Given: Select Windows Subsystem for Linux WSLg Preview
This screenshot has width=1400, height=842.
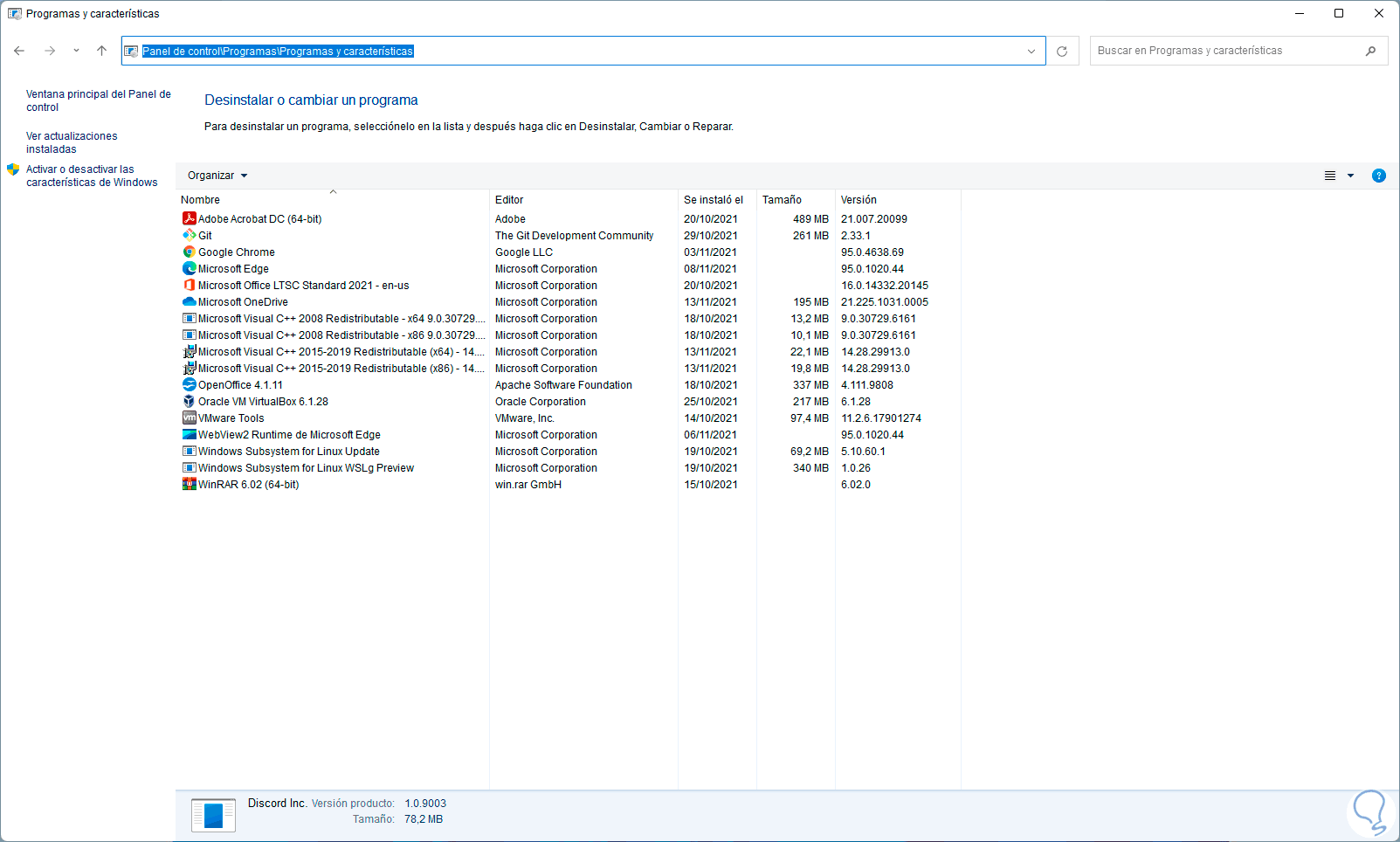Looking at the screenshot, I should [306, 468].
